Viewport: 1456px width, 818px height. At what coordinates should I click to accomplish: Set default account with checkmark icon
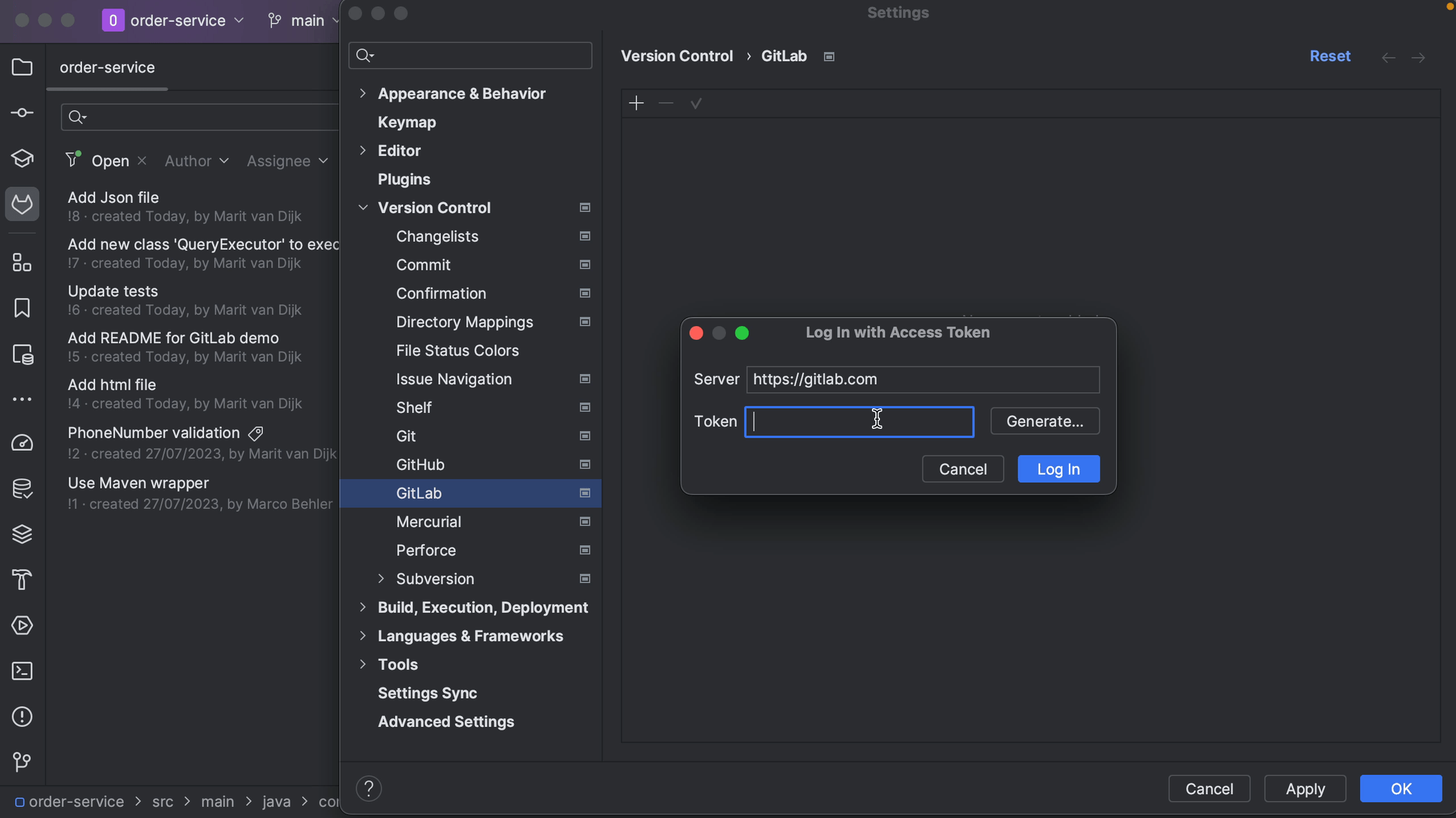pyautogui.click(x=696, y=103)
